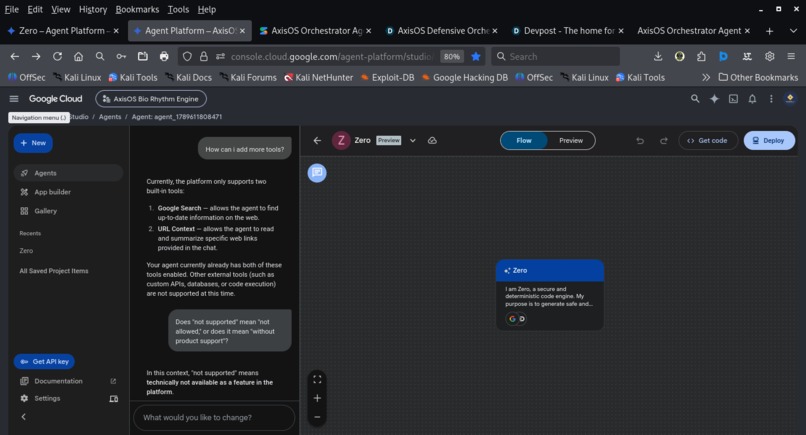Click the Get code button
The image size is (806, 435).
(708, 140)
